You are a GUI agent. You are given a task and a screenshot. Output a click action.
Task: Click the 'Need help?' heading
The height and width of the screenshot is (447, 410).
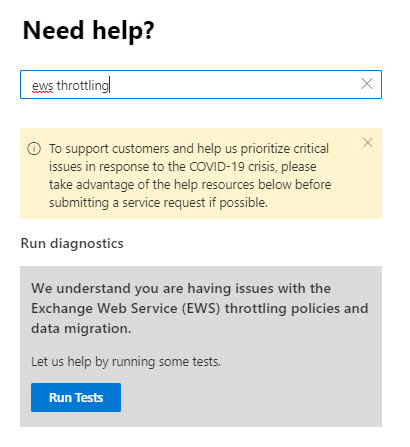(89, 31)
